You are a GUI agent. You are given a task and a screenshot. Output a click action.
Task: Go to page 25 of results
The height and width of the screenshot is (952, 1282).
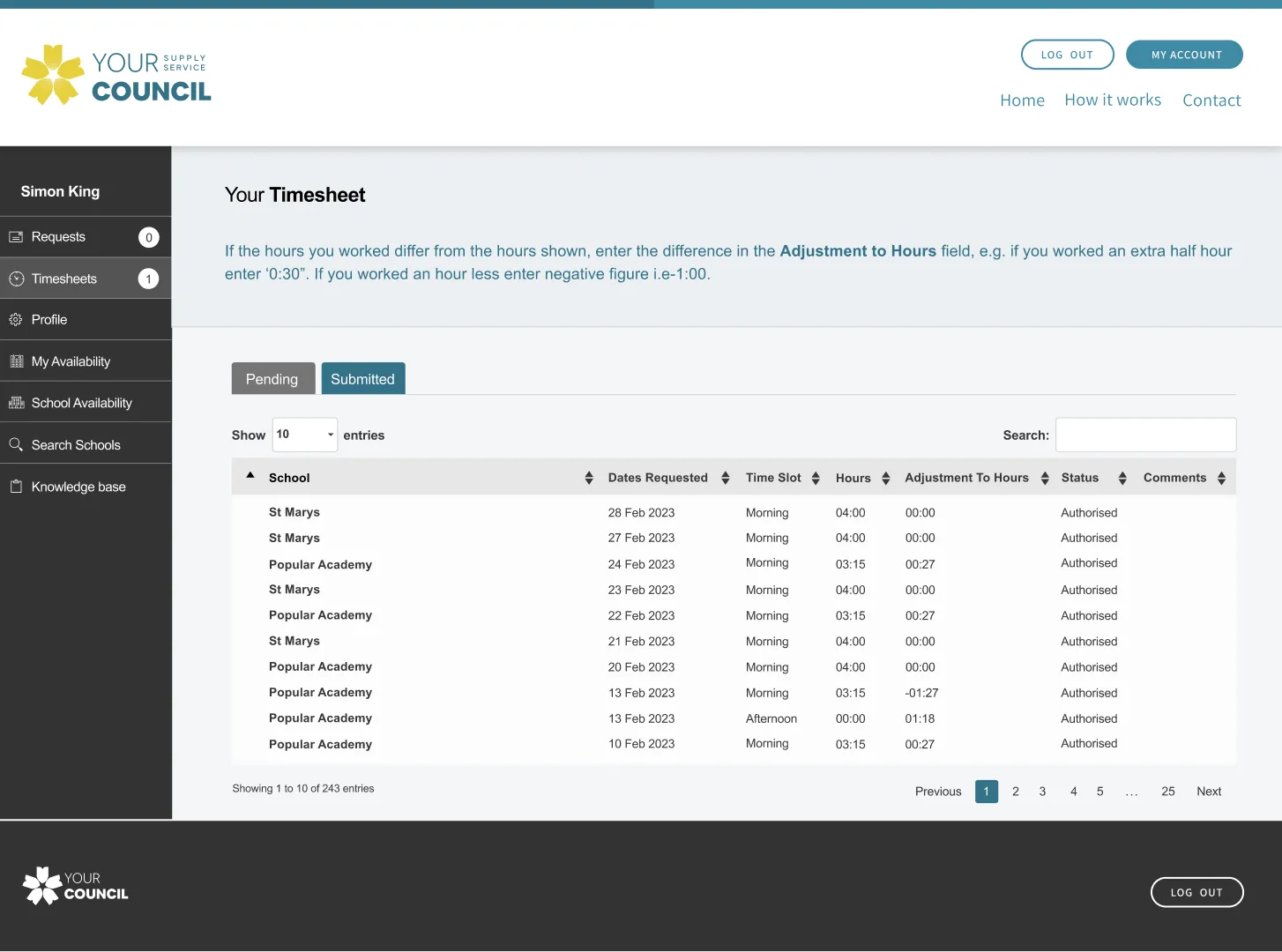(x=1167, y=792)
